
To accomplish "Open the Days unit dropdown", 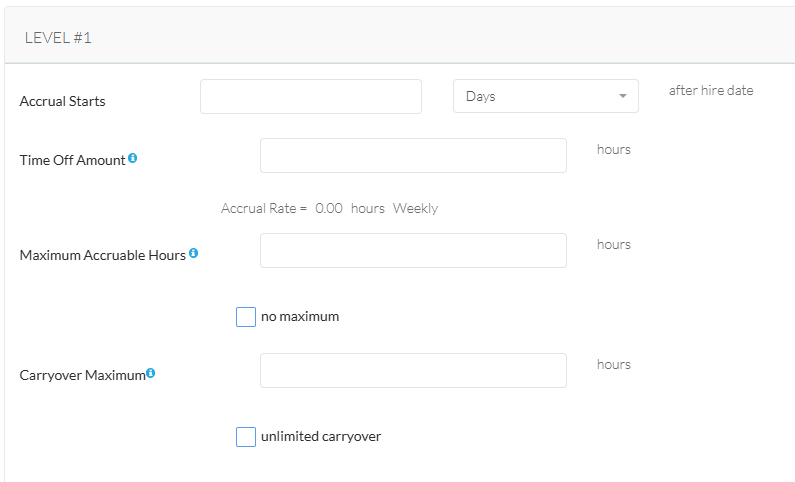I will pyautogui.click(x=546, y=96).
